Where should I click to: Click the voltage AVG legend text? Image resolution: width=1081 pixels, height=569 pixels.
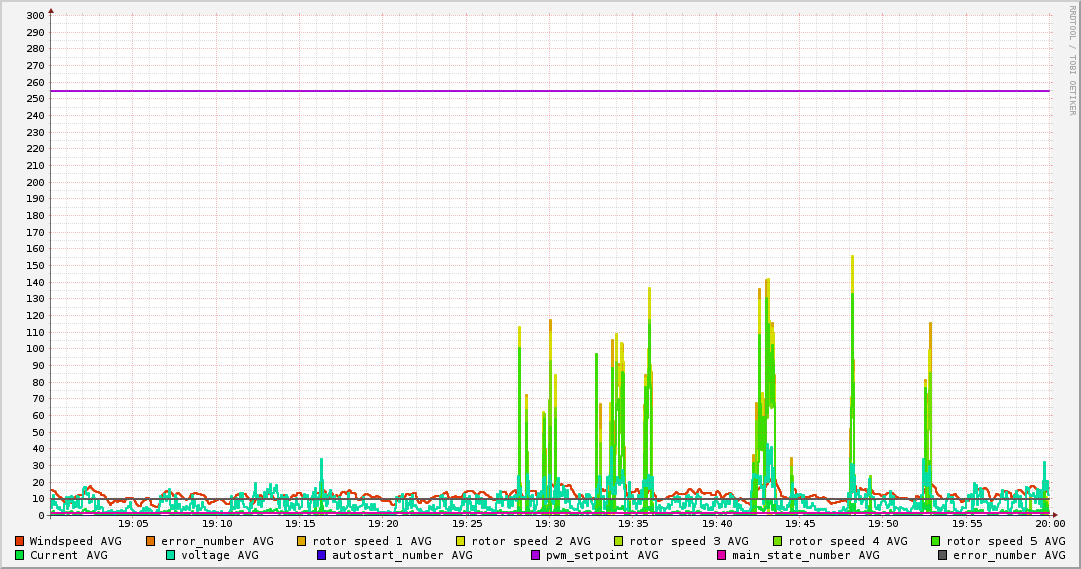(219, 555)
